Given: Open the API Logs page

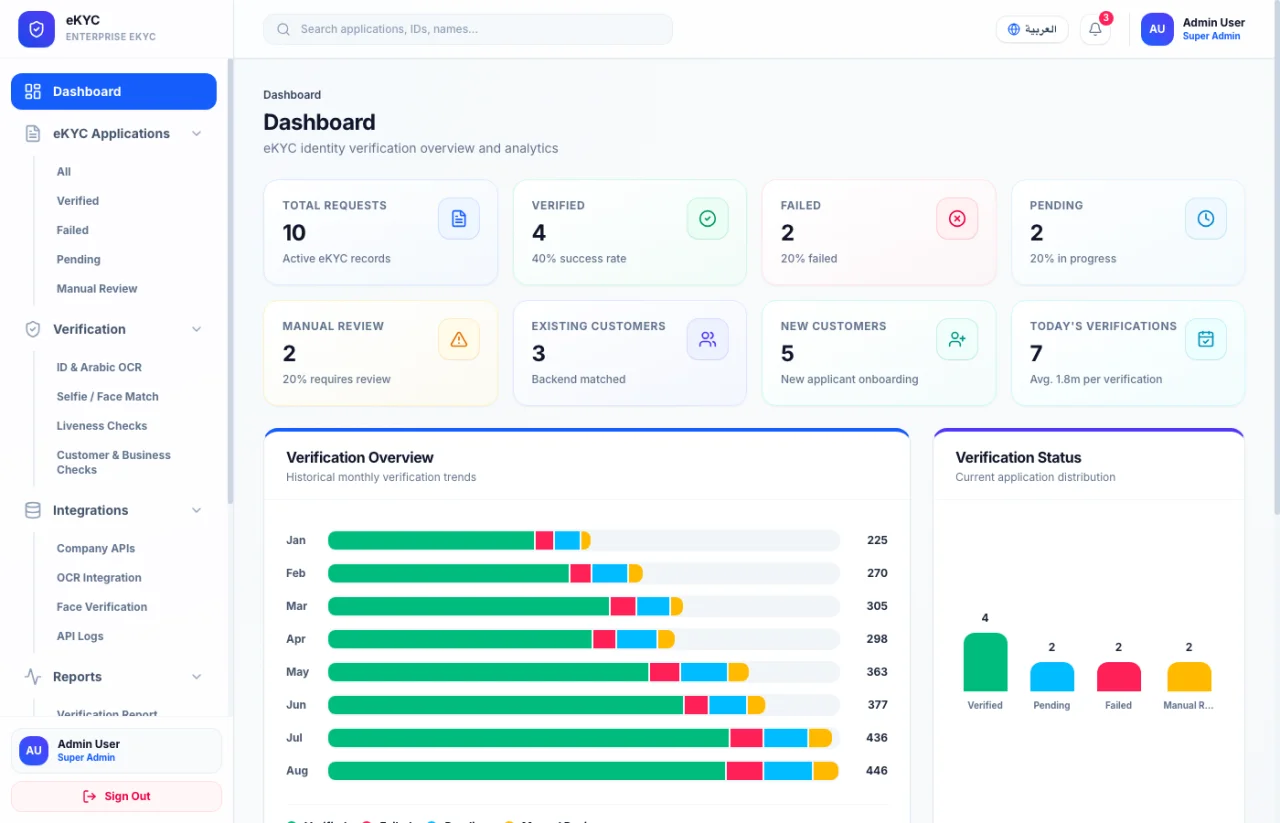Looking at the screenshot, I should point(80,636).
